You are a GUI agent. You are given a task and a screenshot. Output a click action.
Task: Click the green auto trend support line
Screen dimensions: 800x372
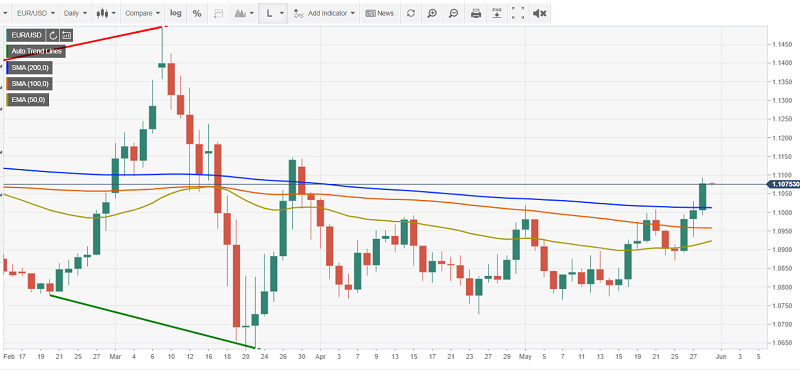tap(152, 321)
